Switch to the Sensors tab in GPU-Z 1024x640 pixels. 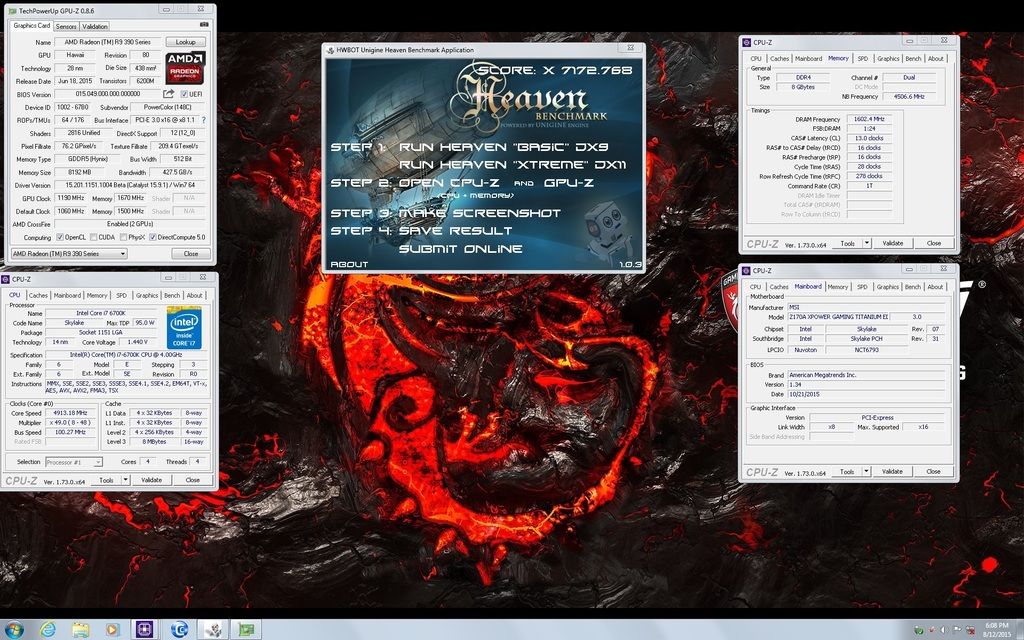pyautogui.click(x=66, y=27)
